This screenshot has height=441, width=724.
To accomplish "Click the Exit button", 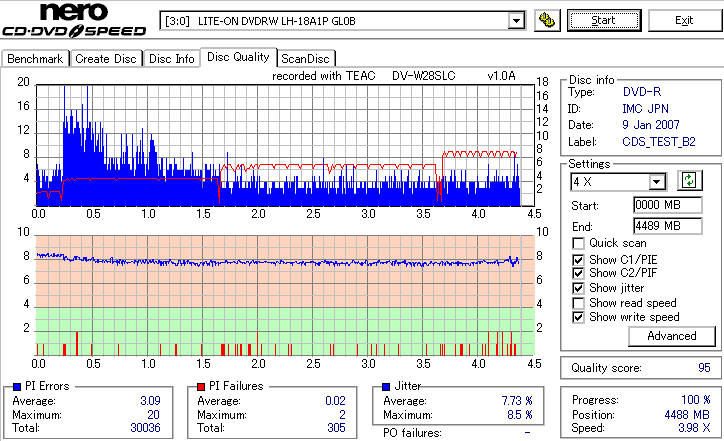I will [684, 21].
